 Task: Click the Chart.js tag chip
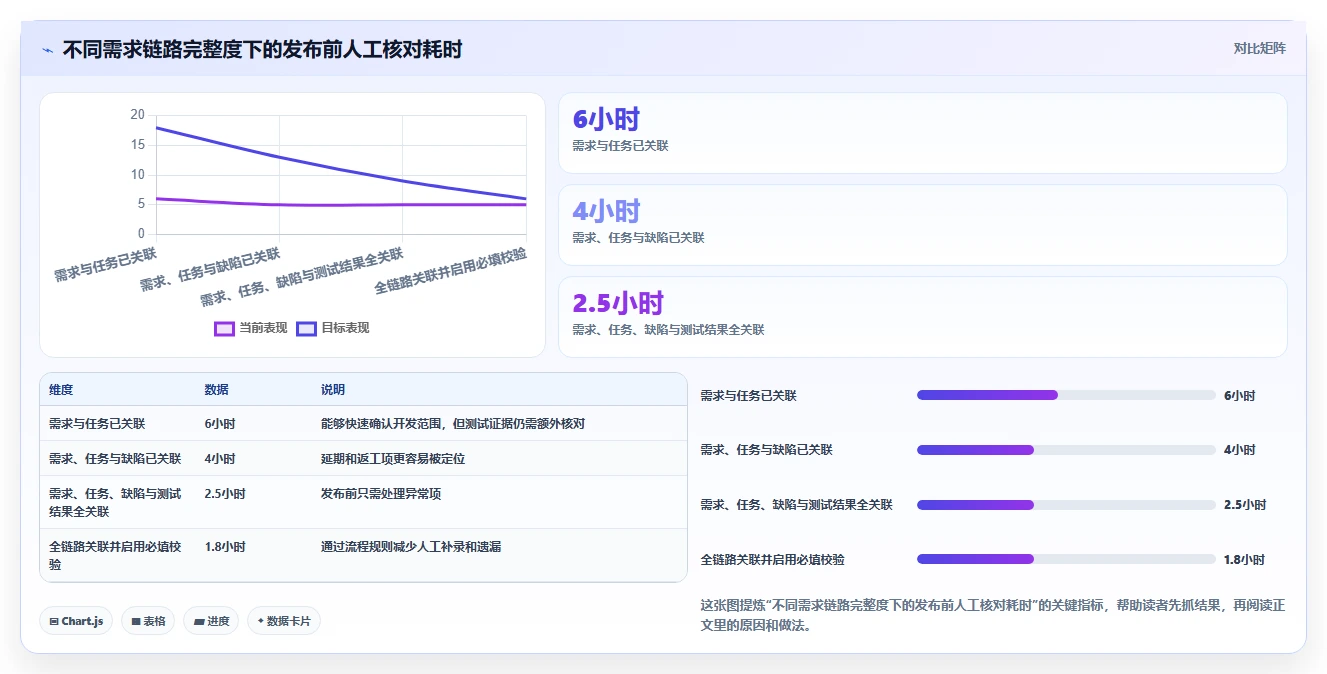pos(76,621)
